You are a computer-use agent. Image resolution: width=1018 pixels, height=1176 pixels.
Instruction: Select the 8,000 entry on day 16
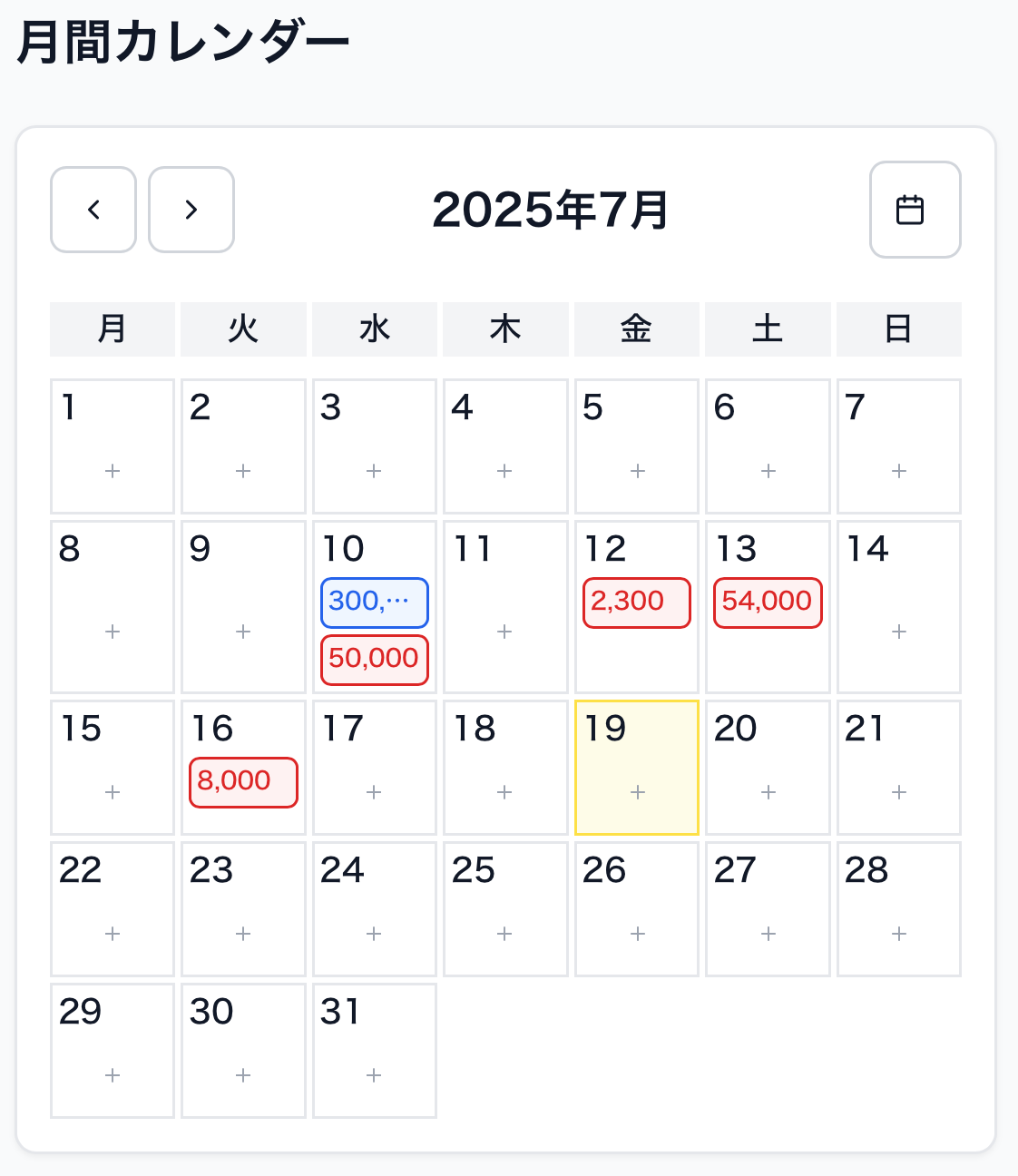[x=243, y=782]
